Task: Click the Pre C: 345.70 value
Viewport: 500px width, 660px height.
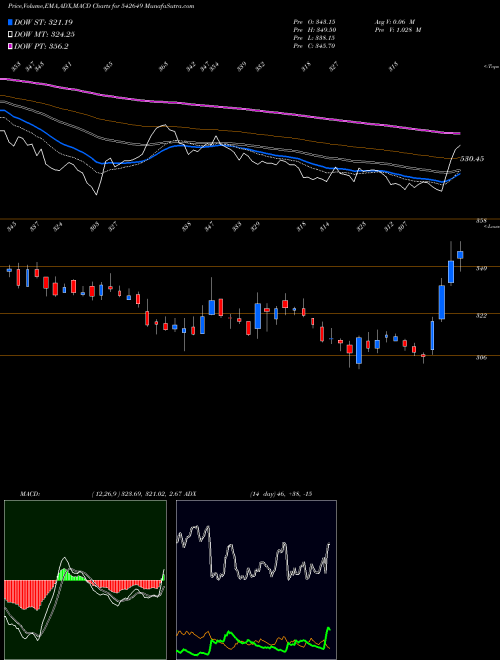Action: [314, 46]
